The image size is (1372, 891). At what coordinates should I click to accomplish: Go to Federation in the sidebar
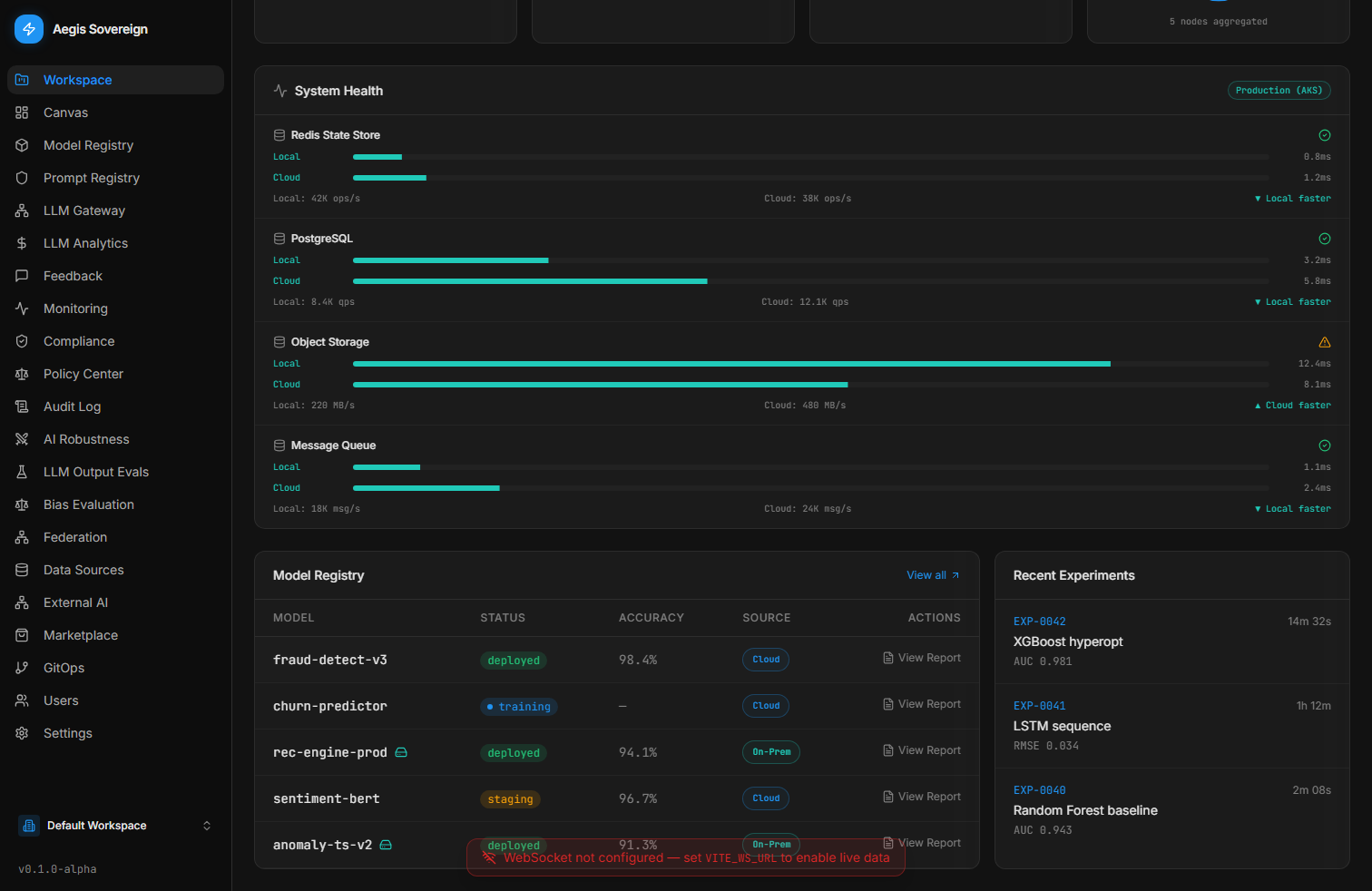click(115, 537)
